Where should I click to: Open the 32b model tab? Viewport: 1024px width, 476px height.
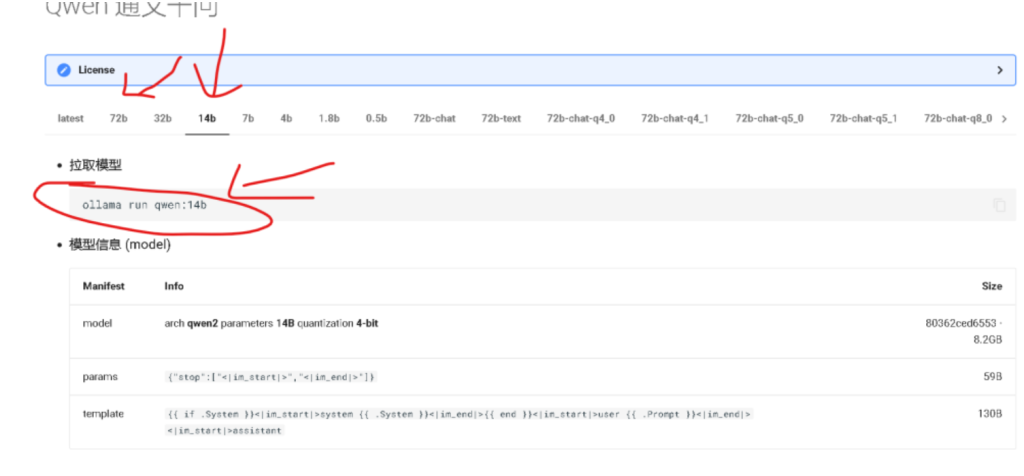(162, 118)
